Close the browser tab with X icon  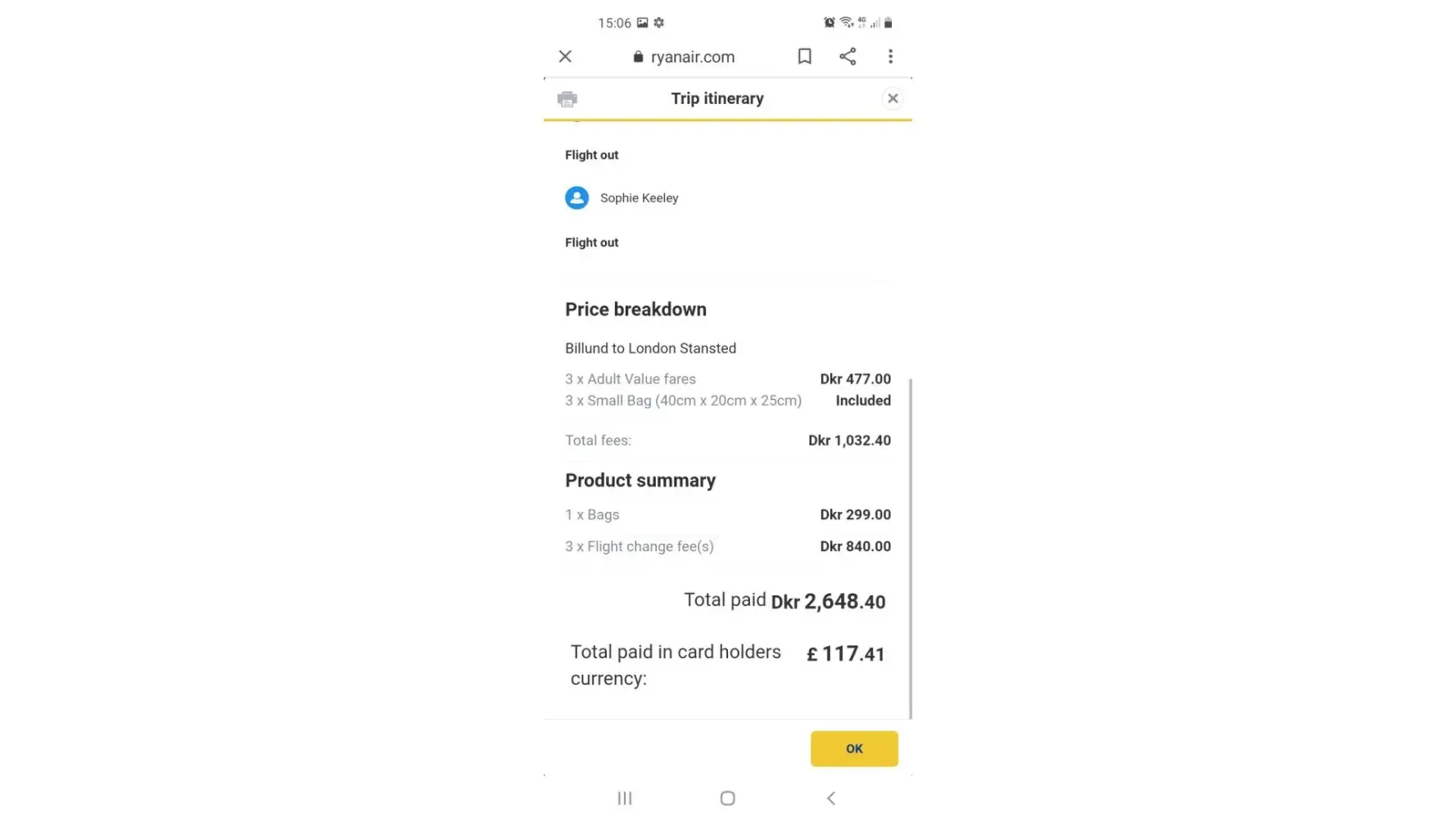tap(565, 57)
